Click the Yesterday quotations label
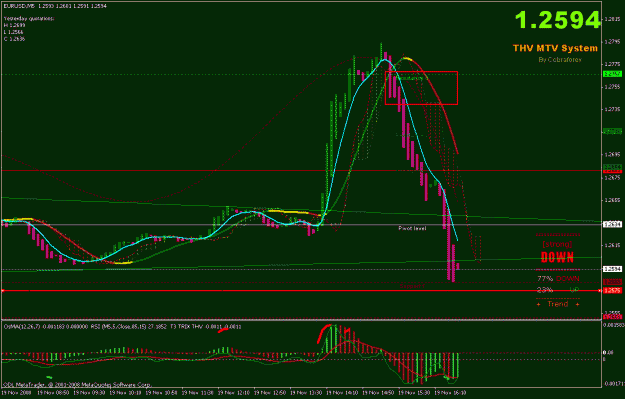The image size is (625, 399). (x=29, y=18)
